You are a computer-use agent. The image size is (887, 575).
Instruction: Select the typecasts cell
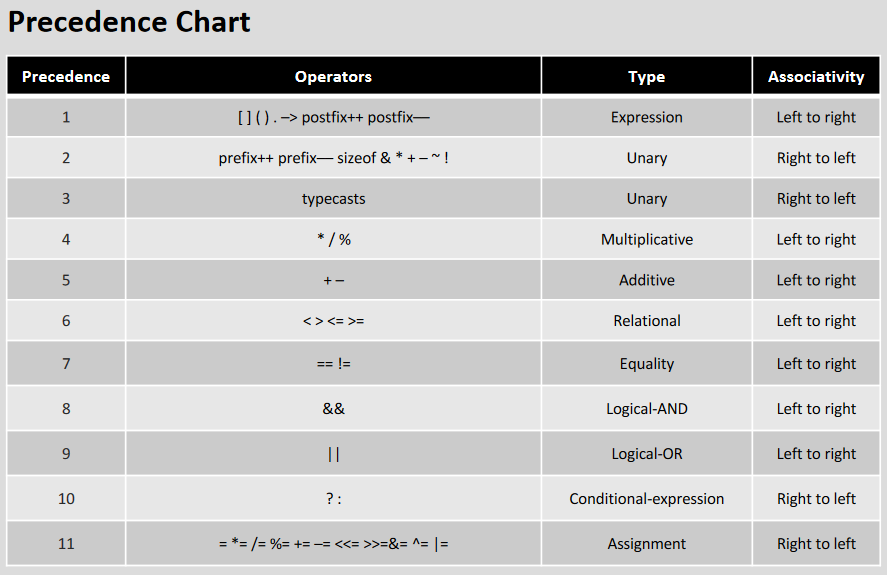click(x=333, y=199)
